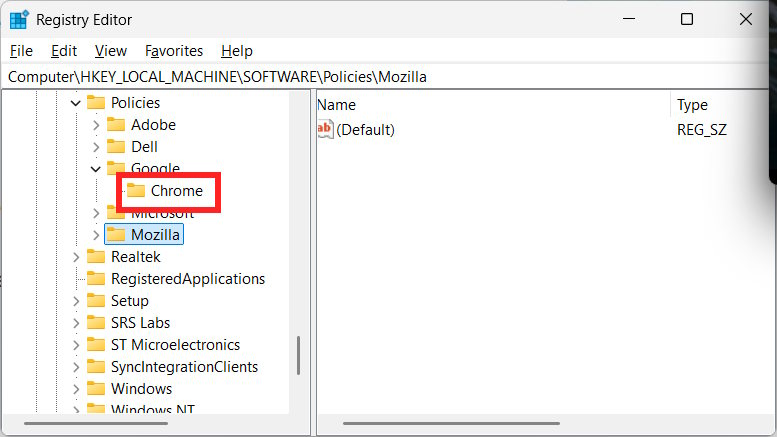The height and width of the screenshot is (437, 777).
Task: Click the Realtek folder icon
Action: tap(96, 257)
